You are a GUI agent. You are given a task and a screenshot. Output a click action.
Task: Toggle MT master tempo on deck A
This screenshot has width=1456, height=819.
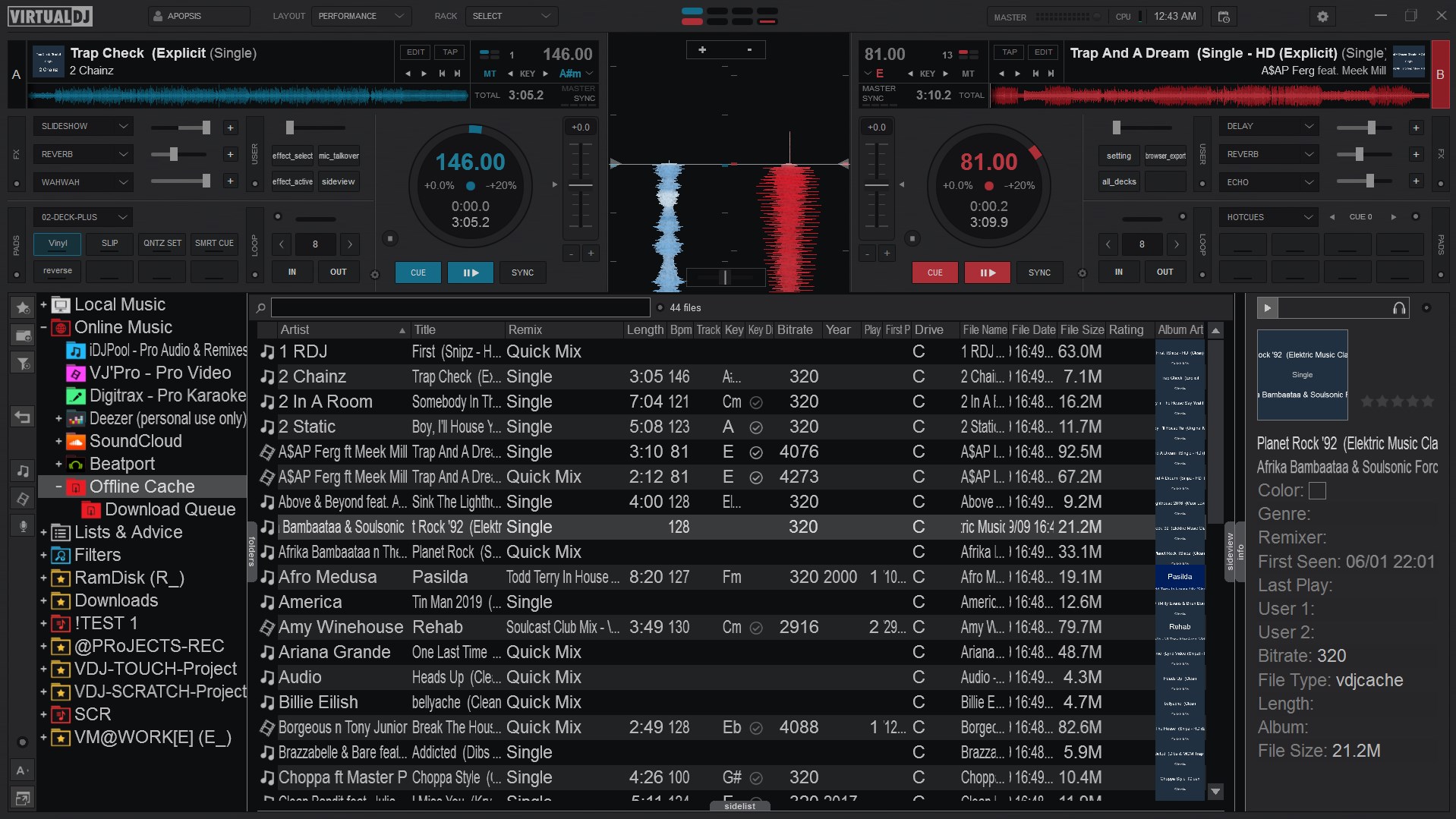click(x=490, y=74)
